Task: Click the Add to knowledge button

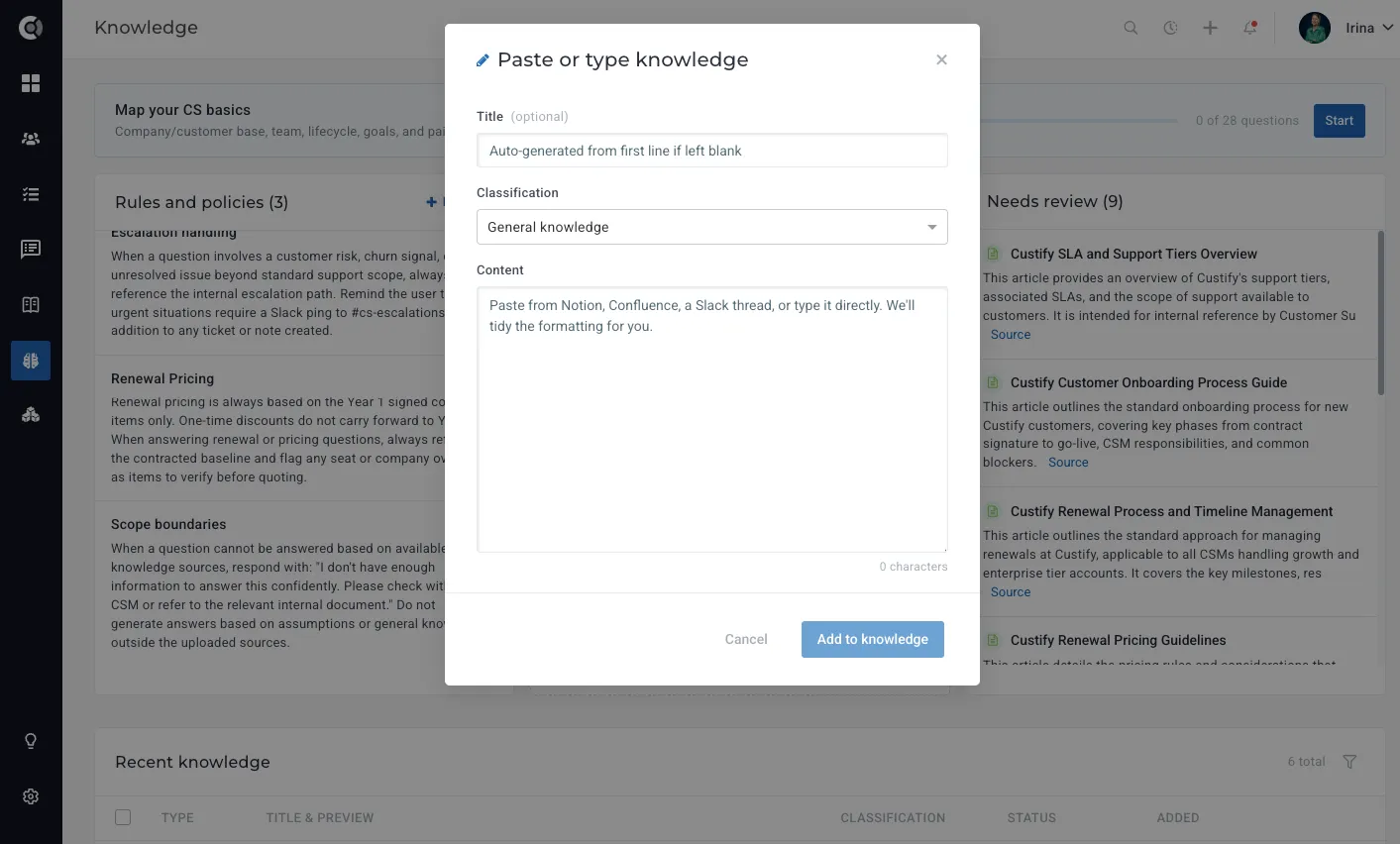Action: [873, 639]
